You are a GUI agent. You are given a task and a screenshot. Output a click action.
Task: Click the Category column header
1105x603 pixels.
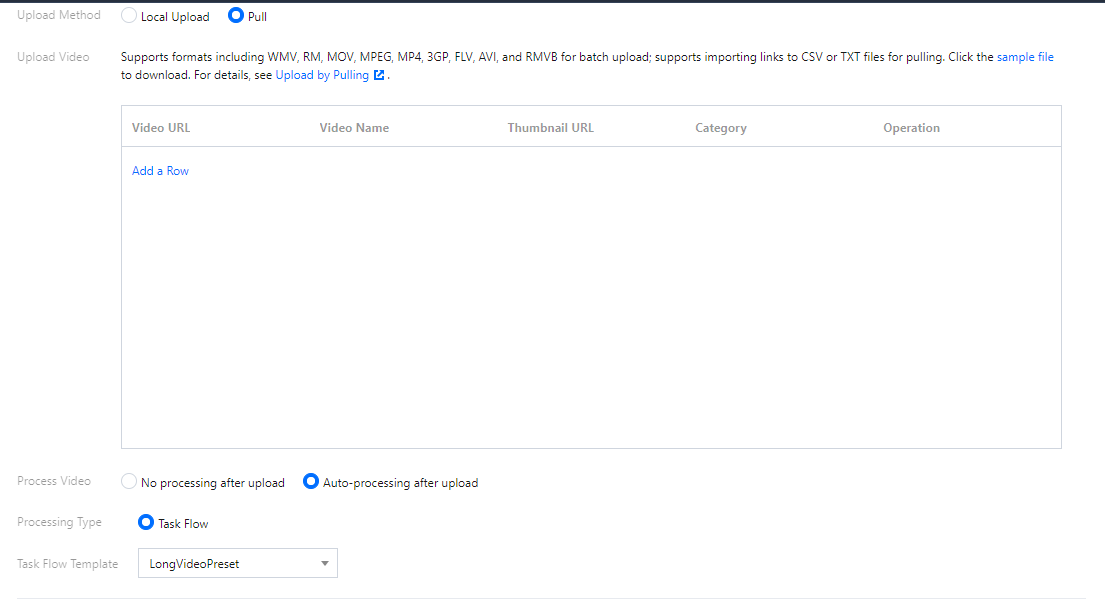(721, 128)
